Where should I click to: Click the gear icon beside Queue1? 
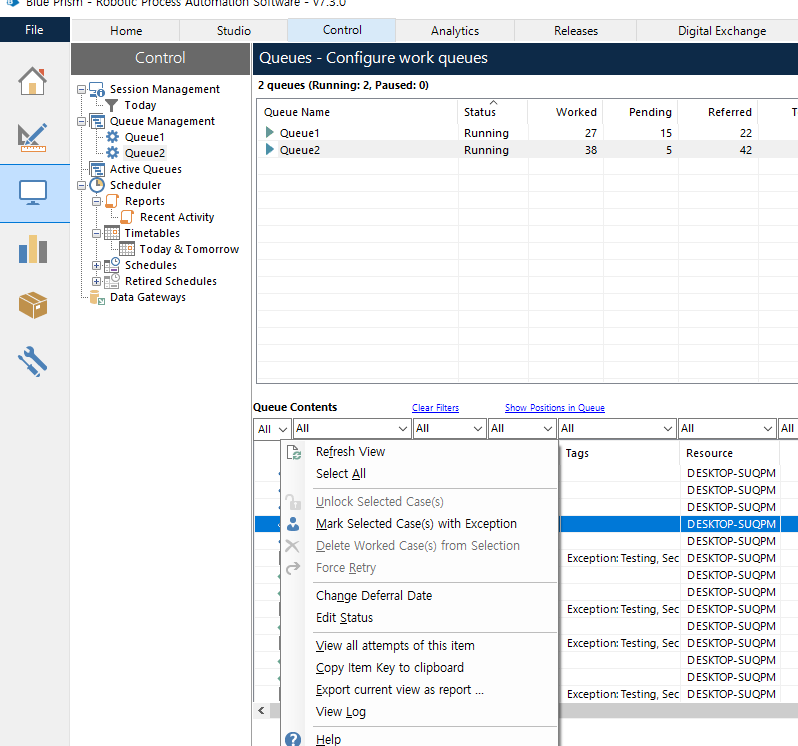coord(112,137)
